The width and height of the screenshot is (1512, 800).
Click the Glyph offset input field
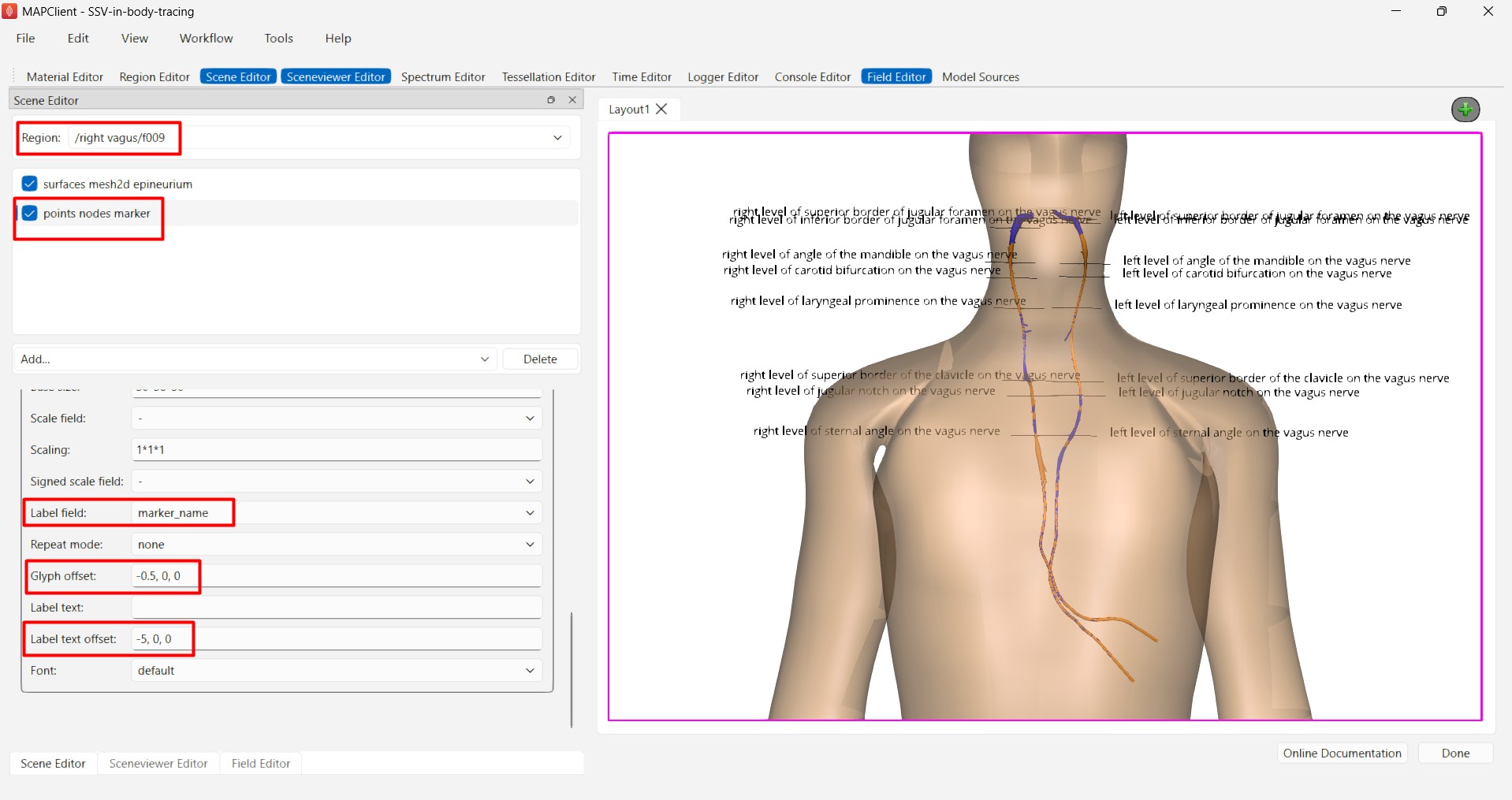click(x=337, y=575)
